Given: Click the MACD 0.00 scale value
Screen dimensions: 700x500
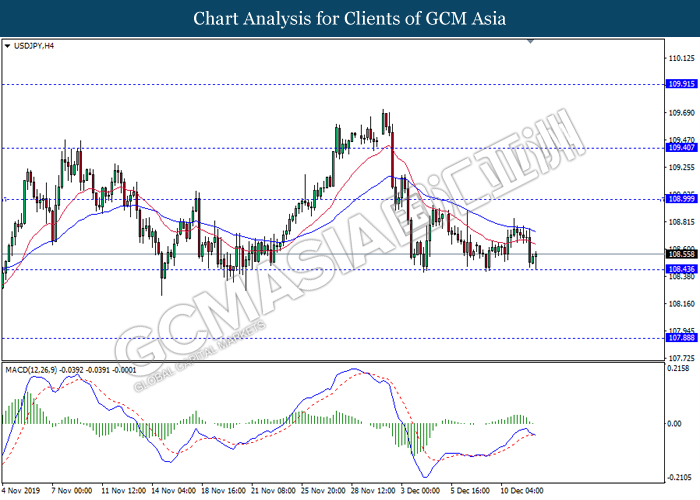Looking at the screenshot, I should point(674,424).
